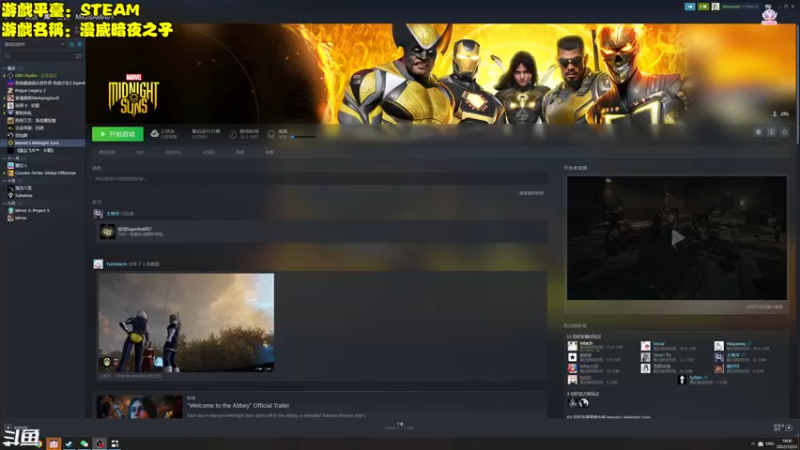Select Counter-Strike: Global Offensive entry

tap(43, 173)
